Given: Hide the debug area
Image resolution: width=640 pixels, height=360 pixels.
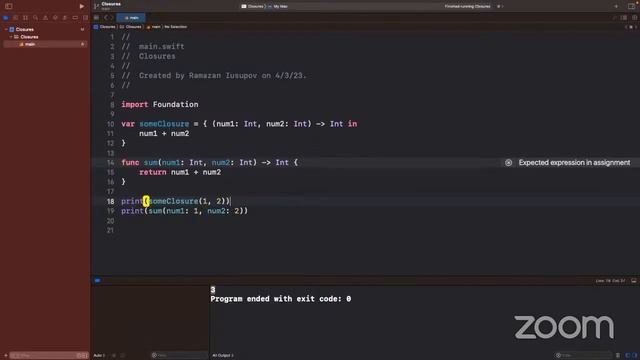Looking at the screenshot, I should (633, 281).
